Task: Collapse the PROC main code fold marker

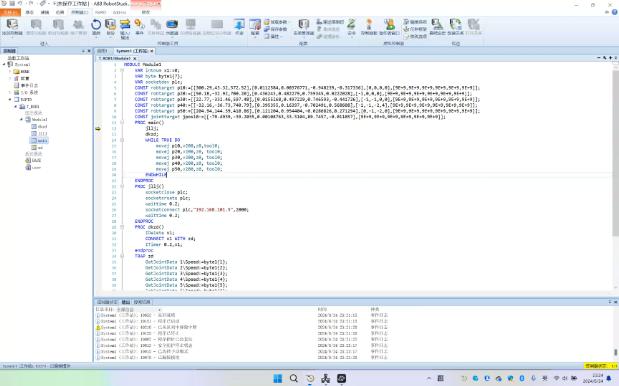Action: [x=122, y=123]
